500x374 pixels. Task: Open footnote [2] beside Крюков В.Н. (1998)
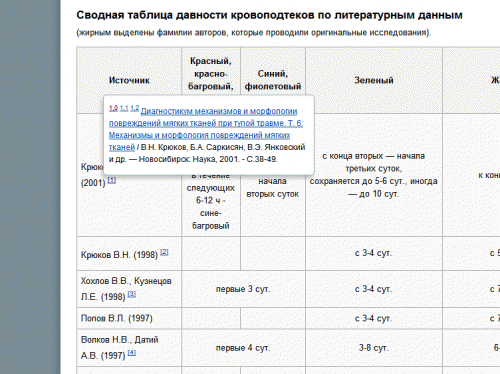point(164,252)
